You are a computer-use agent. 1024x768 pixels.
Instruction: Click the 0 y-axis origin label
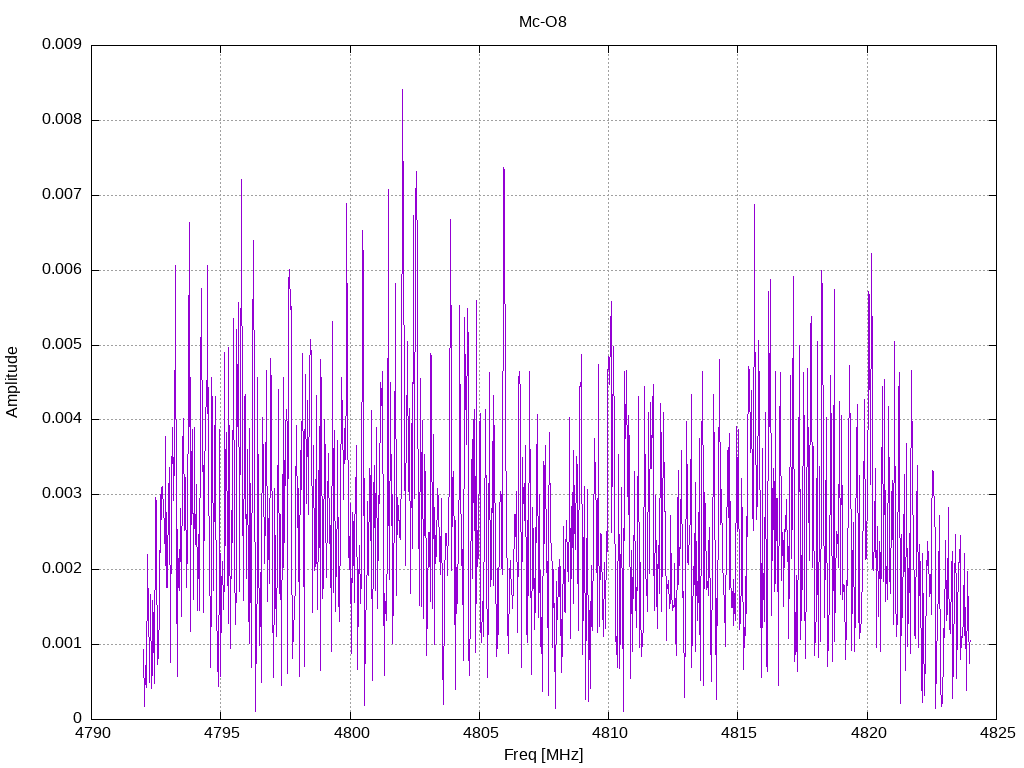coord(78,718)
